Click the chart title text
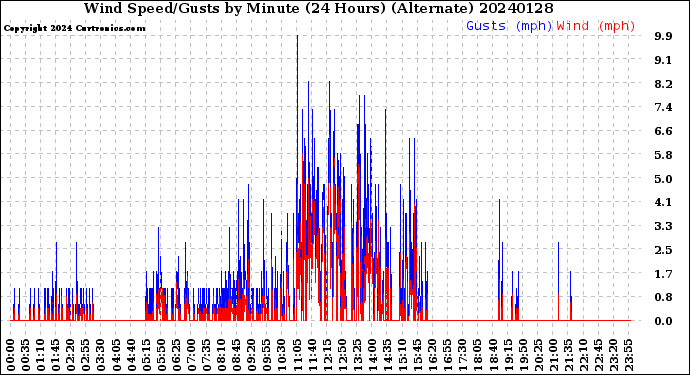This screenshot has height=375, width=690. 319,8
